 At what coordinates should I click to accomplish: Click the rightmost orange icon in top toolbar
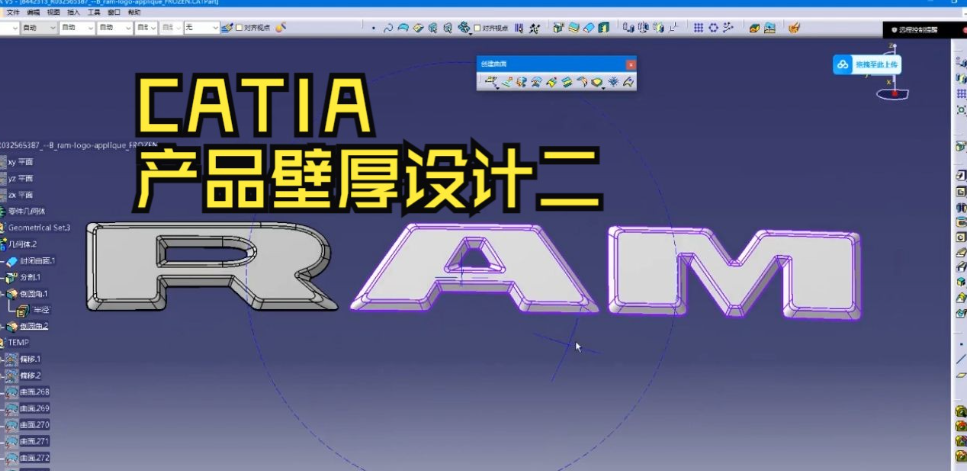pyautogui.click(x=793, y=28)
